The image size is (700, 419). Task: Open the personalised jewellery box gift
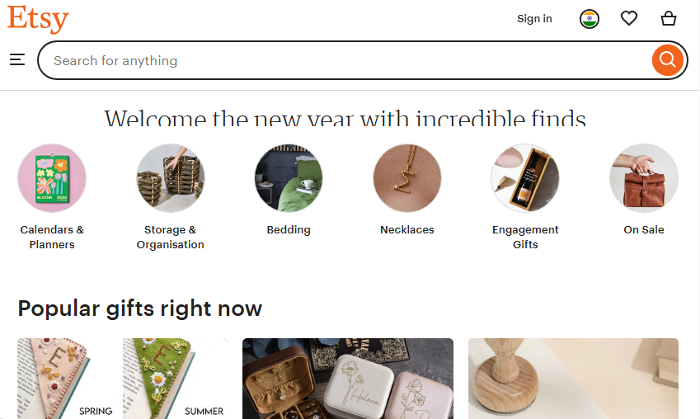point(347,378)
